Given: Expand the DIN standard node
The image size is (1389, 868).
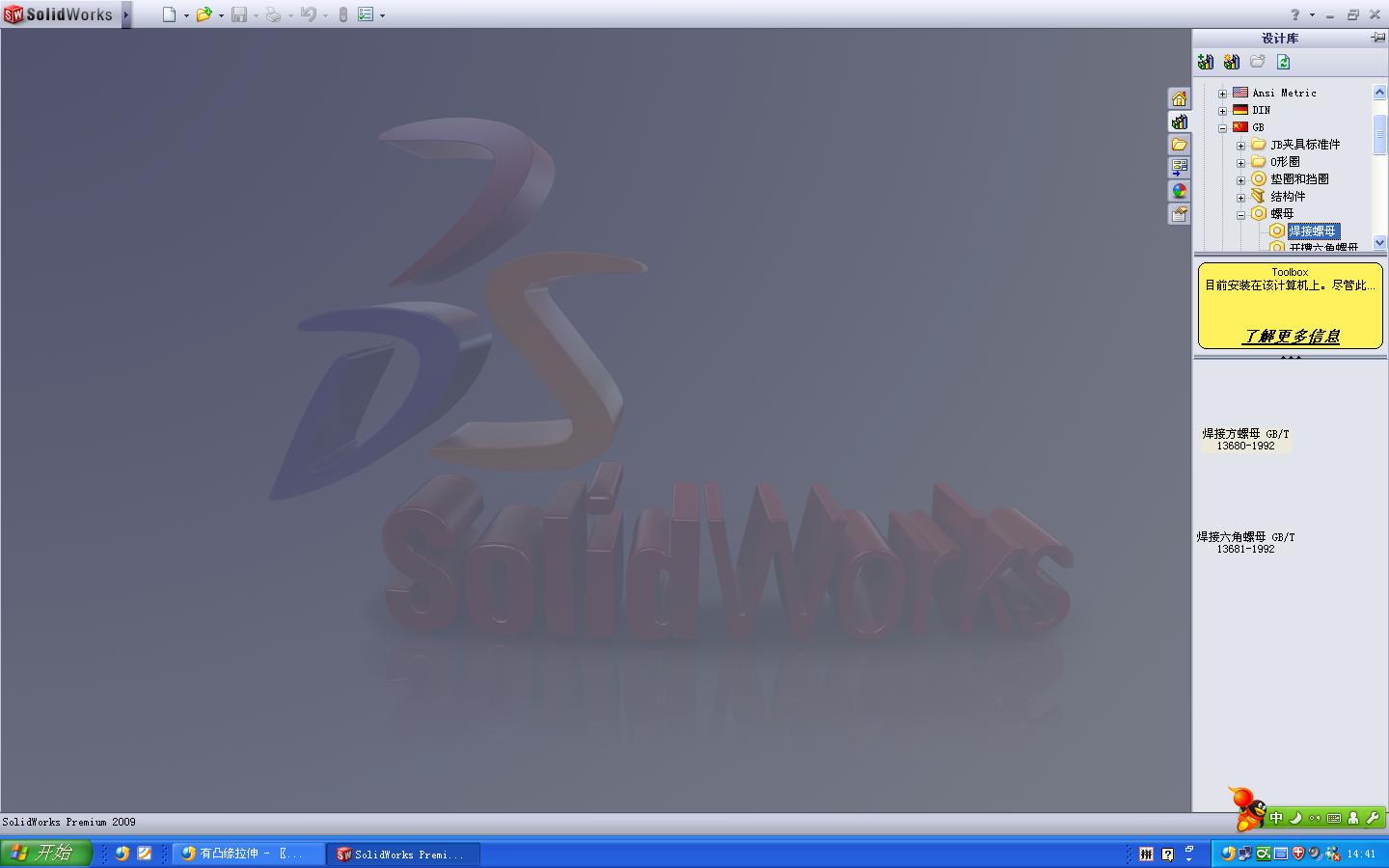Looking at the screenshot, I should pos(1222,111).
